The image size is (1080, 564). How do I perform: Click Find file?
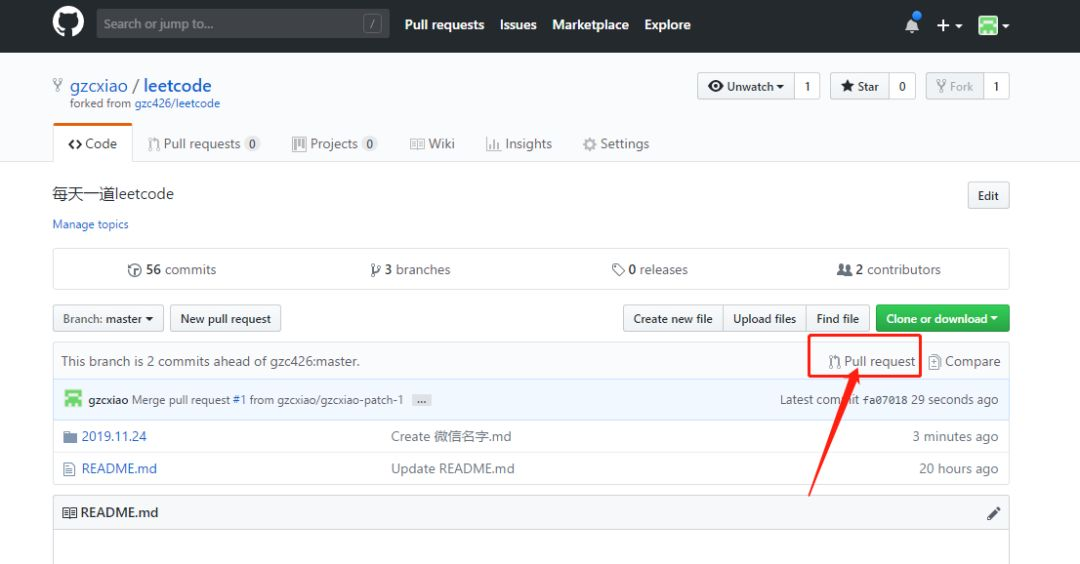point(838,319)
